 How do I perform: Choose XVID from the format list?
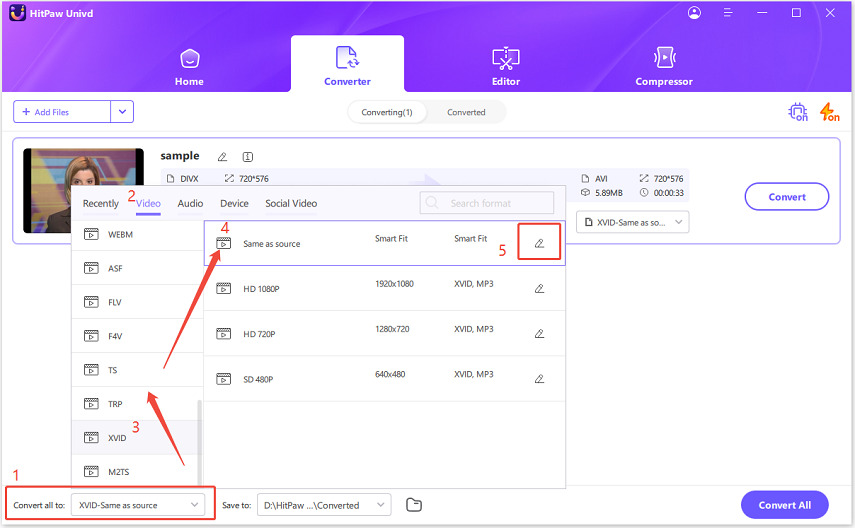[x=134, y=438]
